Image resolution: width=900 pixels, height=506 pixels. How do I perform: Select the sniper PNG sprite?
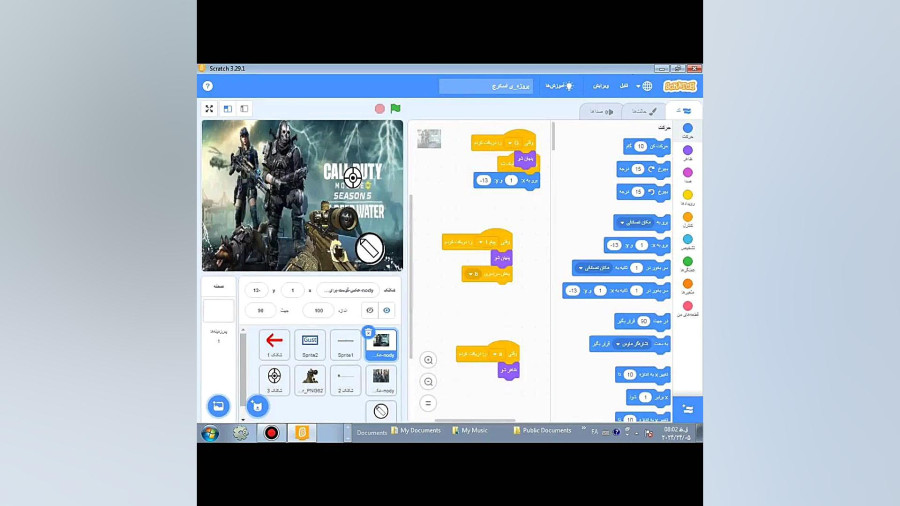[x=310, y=380]
